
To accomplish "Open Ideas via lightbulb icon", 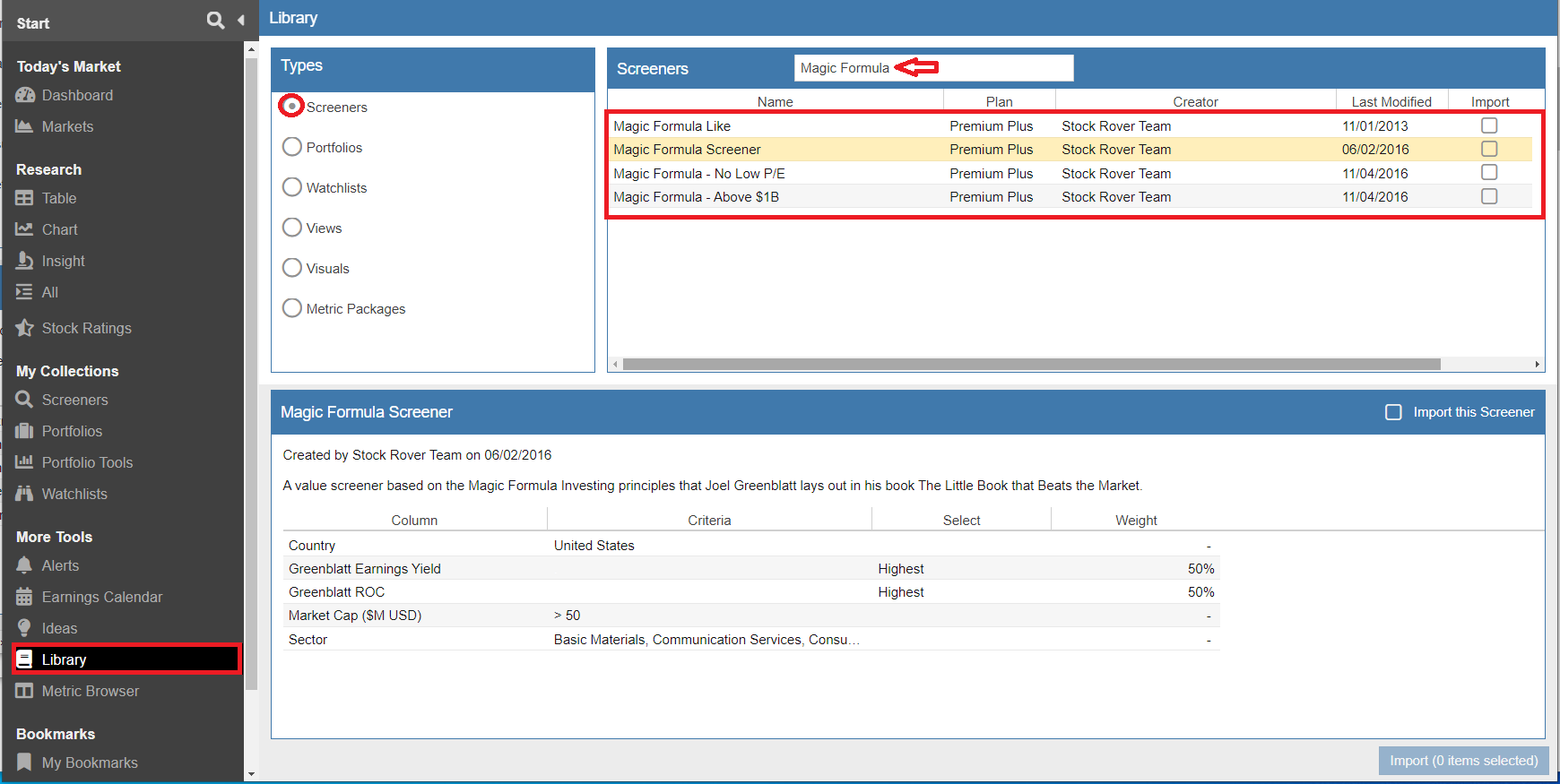I will tap(25, 628).
